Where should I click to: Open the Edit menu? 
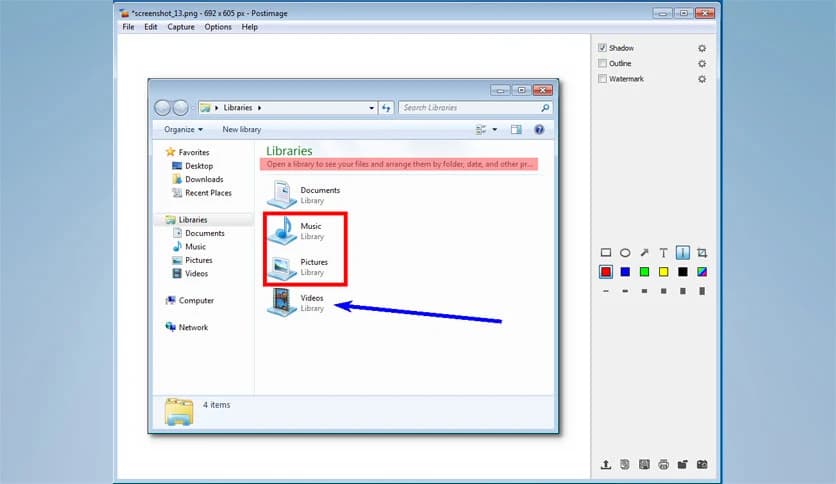pyautogui.click(x=151, y=27)
